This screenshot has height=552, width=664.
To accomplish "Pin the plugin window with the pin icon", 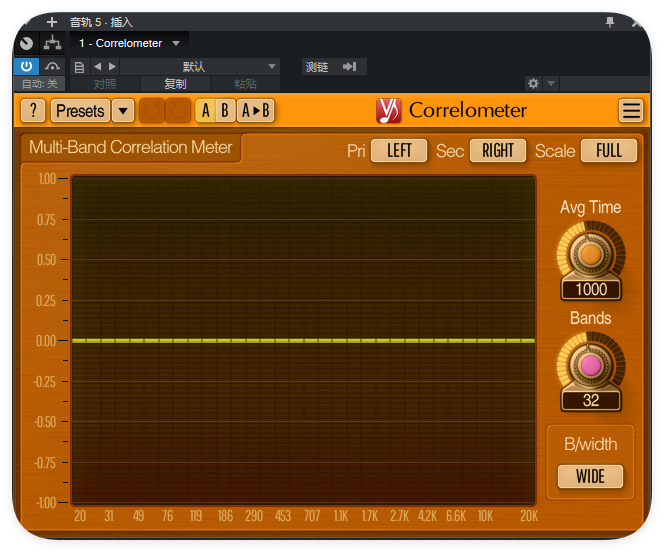I will pyautogui.click(x=610, y=22).
